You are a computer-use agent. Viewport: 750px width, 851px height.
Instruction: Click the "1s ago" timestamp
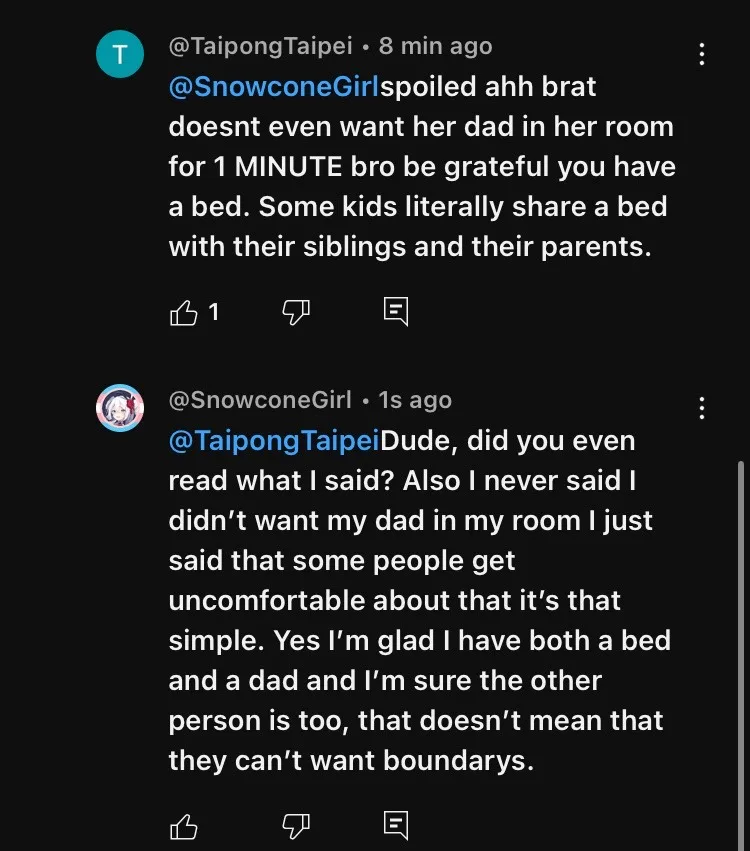point(415,400)
